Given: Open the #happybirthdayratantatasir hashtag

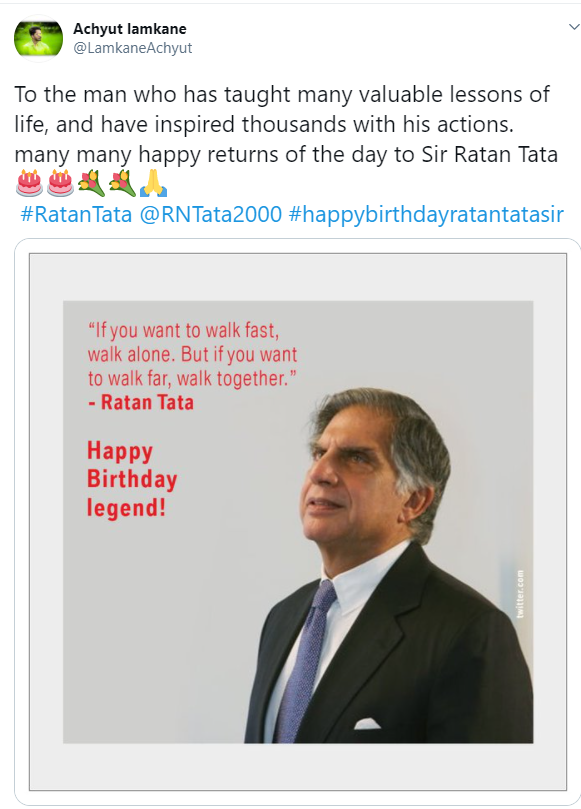Looking at the screenshot, I should pos(426,214).
